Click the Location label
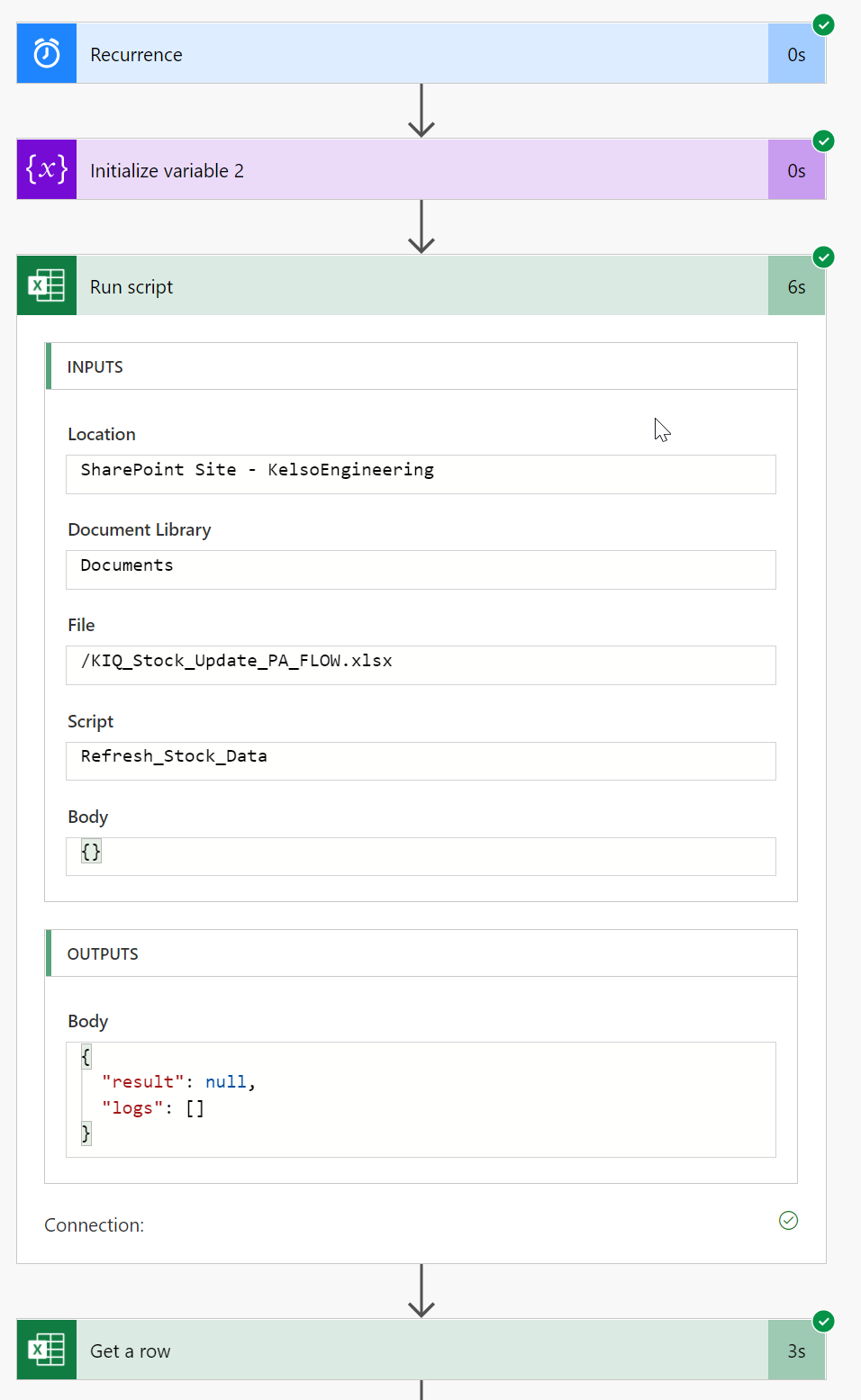This screenshot has width=861, height=1400. click(102, 434)
